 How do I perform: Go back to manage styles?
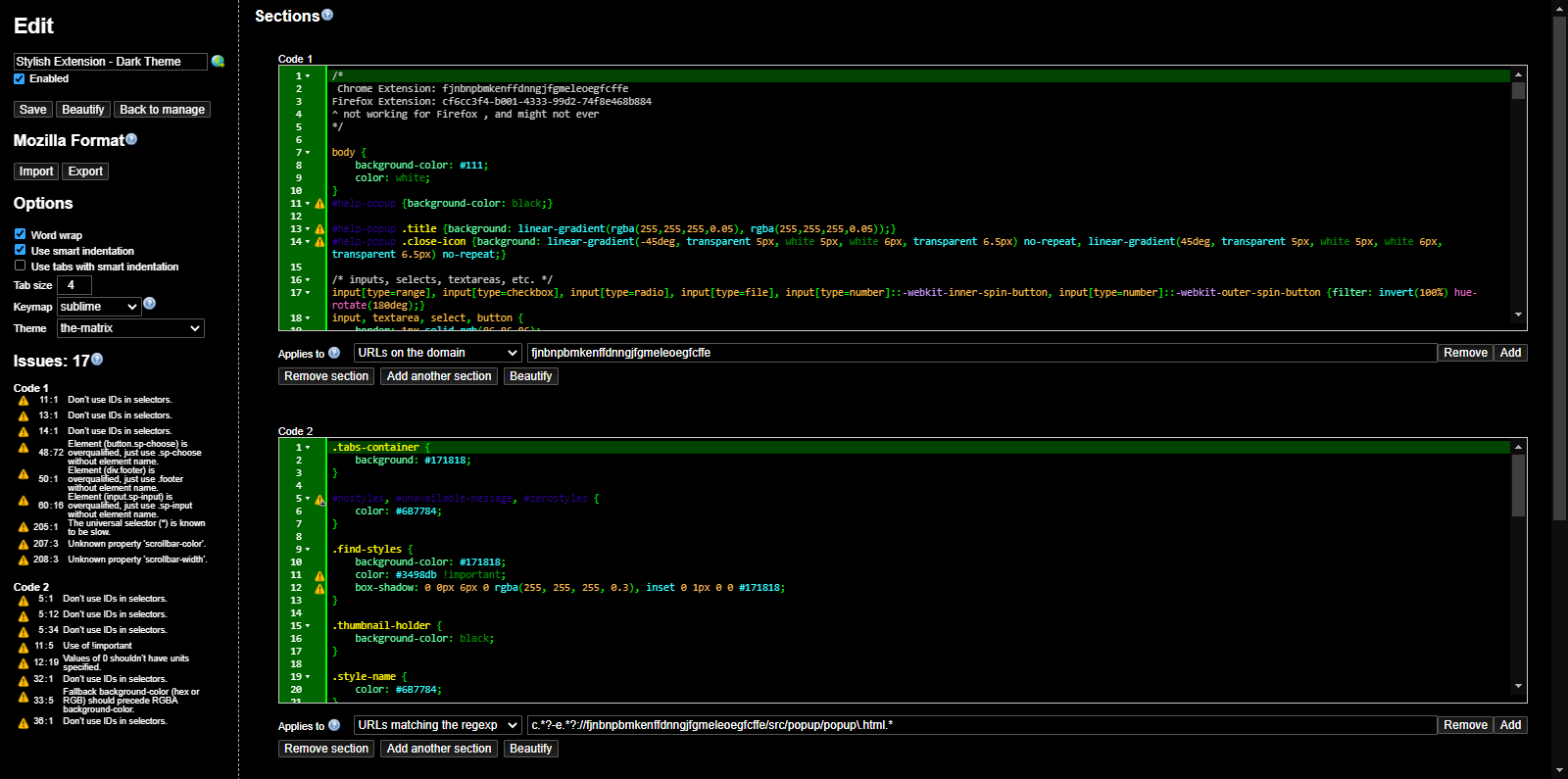point(162,110)
